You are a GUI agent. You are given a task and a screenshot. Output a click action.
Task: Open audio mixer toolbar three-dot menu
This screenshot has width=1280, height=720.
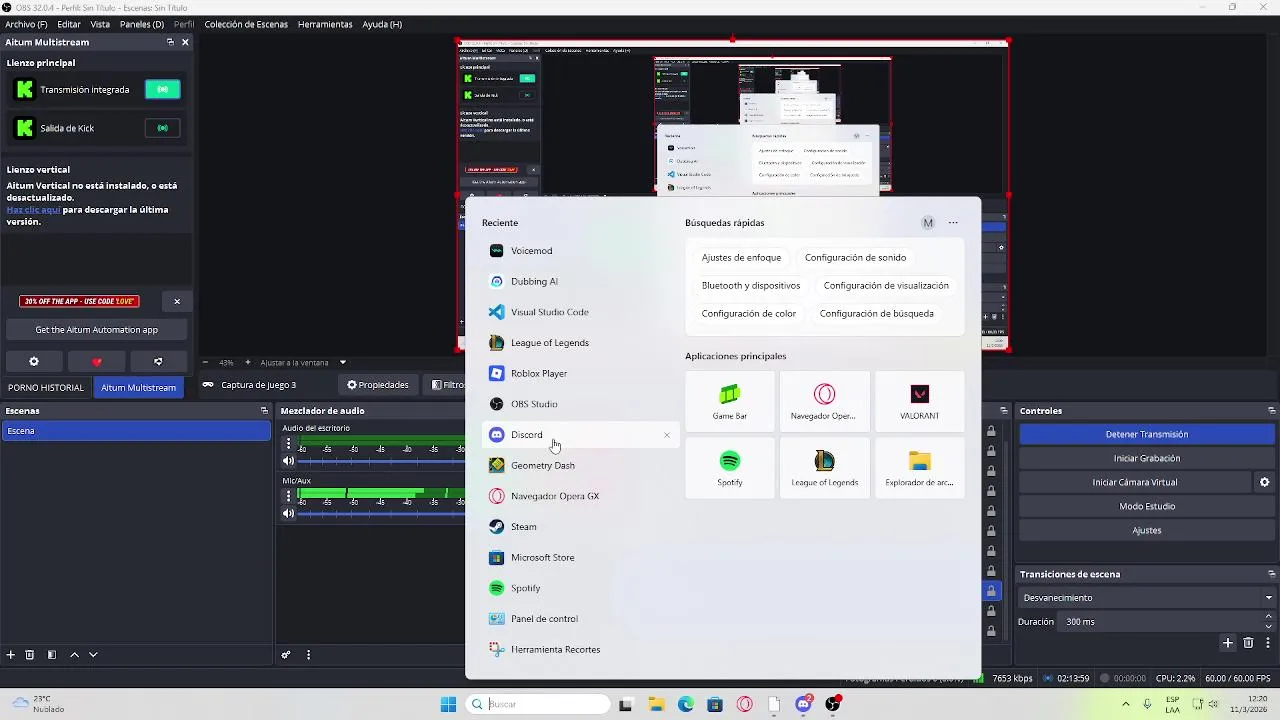[x=308, y=655]
